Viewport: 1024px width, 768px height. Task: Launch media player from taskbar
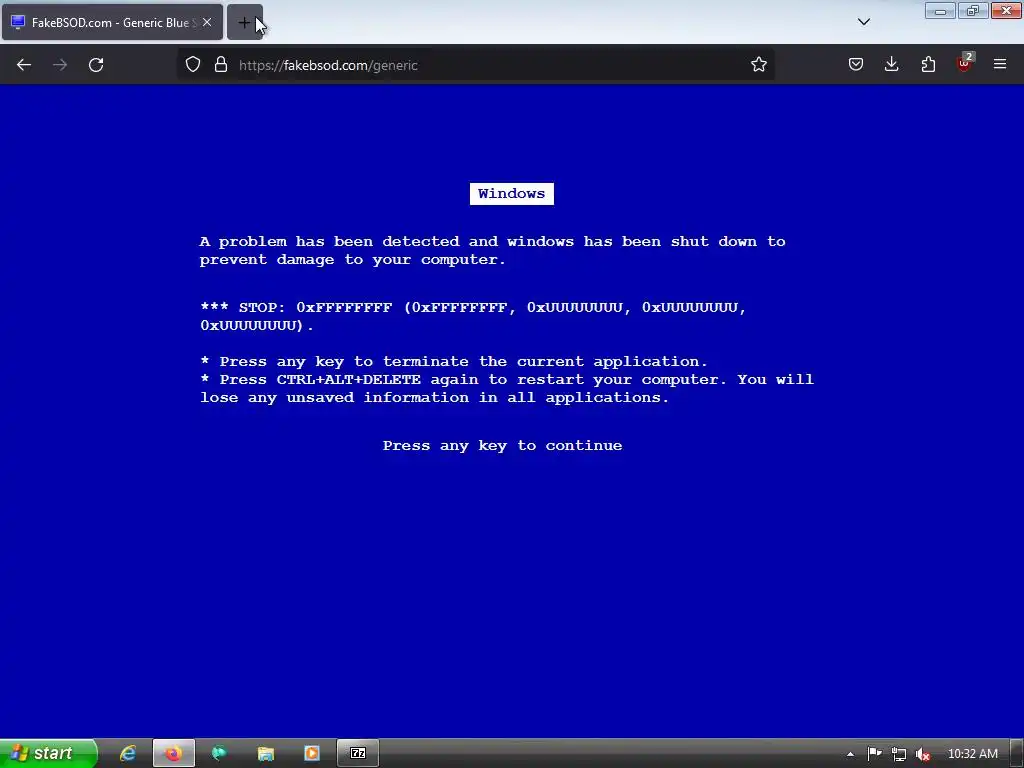pos(312,753)
